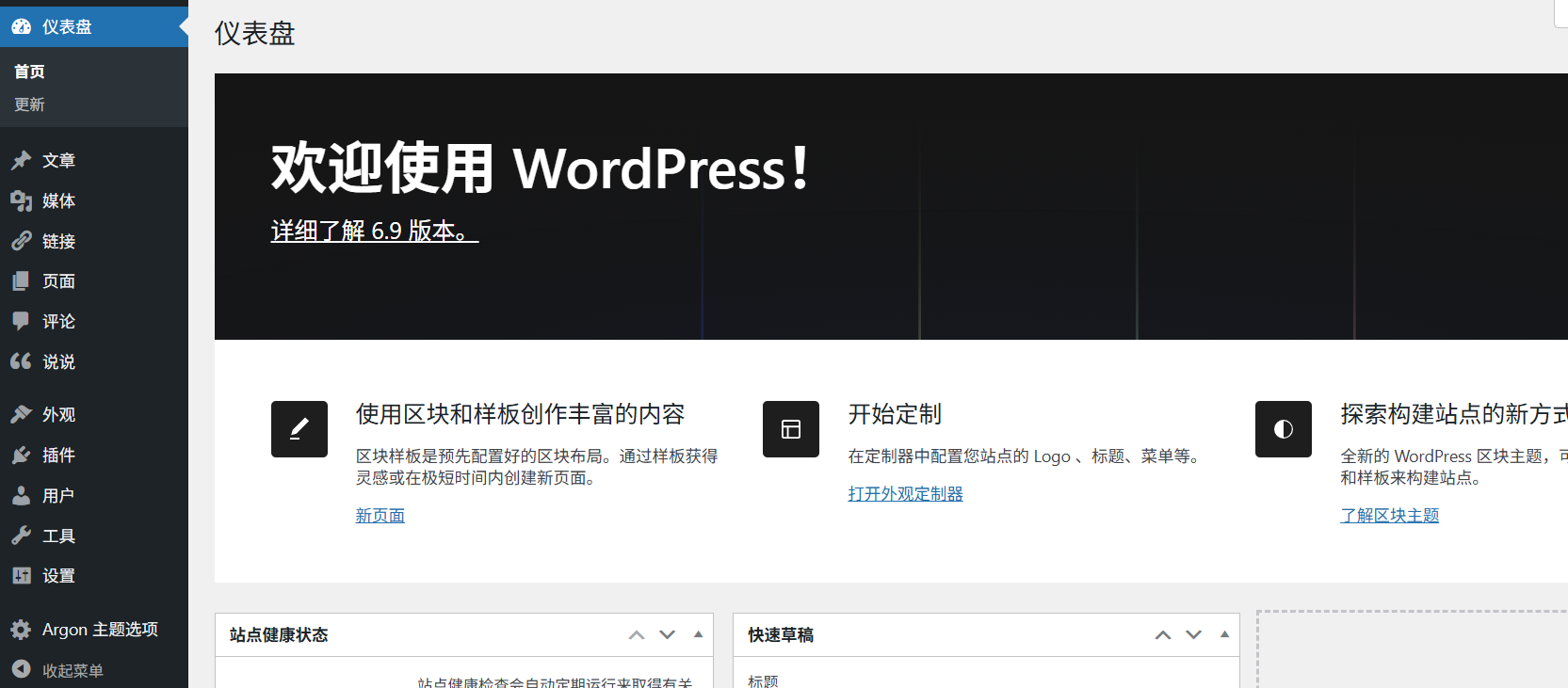Click the pushpin icon beside 文章
This screenshot has width=1568, height=688.
coord(21,161)
